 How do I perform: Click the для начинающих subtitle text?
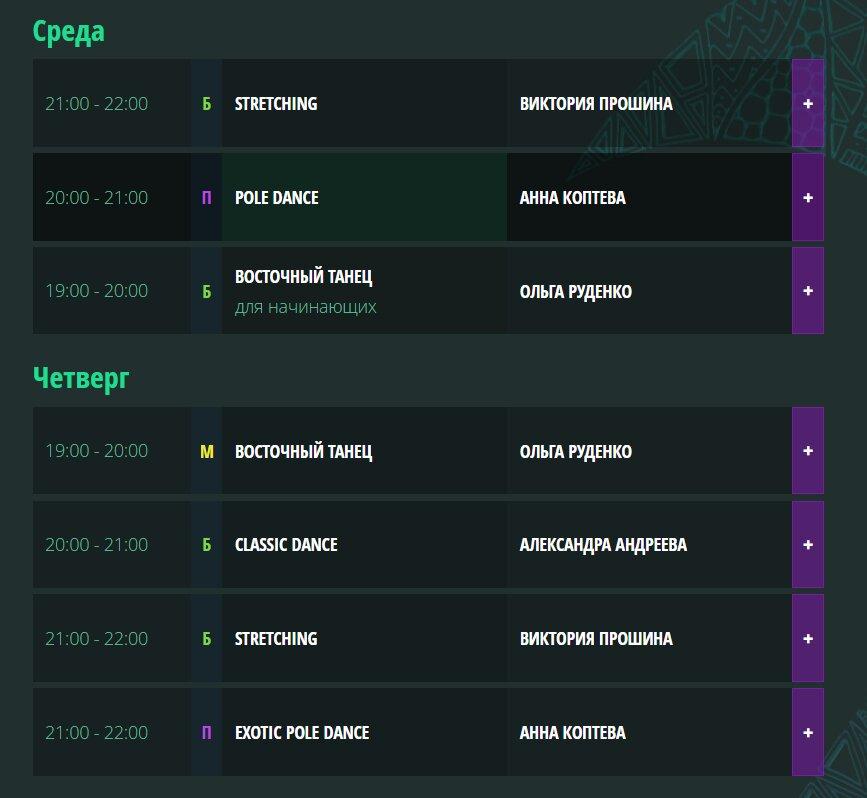(x=306, y=307)
